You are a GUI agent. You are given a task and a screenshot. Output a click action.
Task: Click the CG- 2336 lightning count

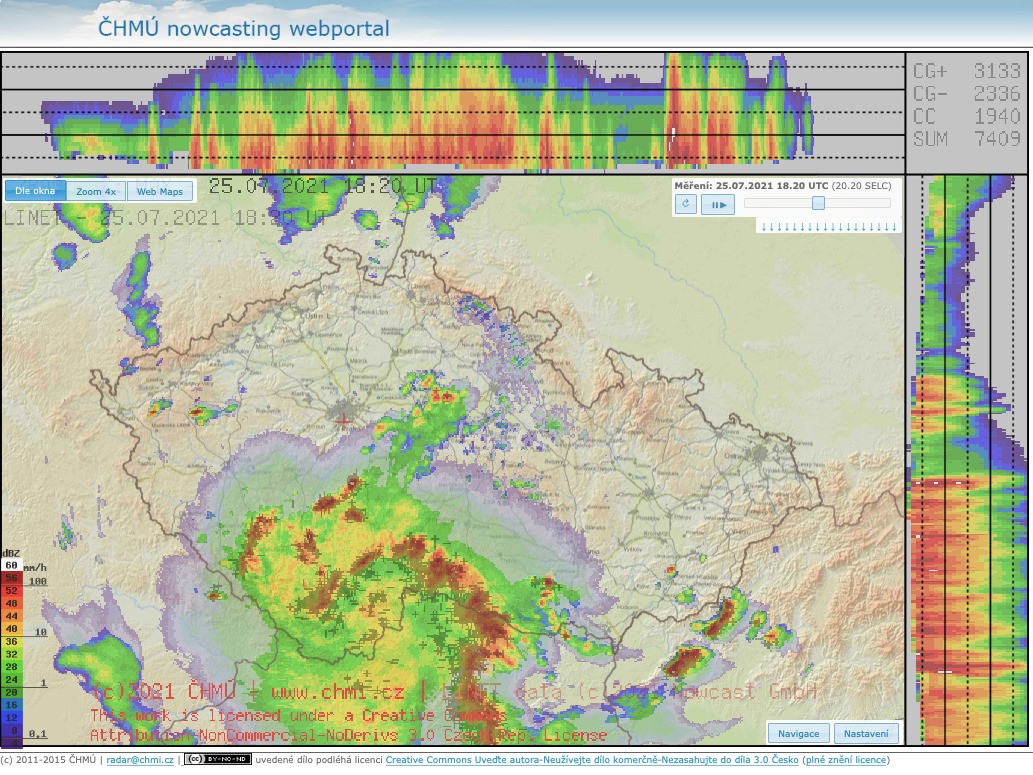click(966, 94)
